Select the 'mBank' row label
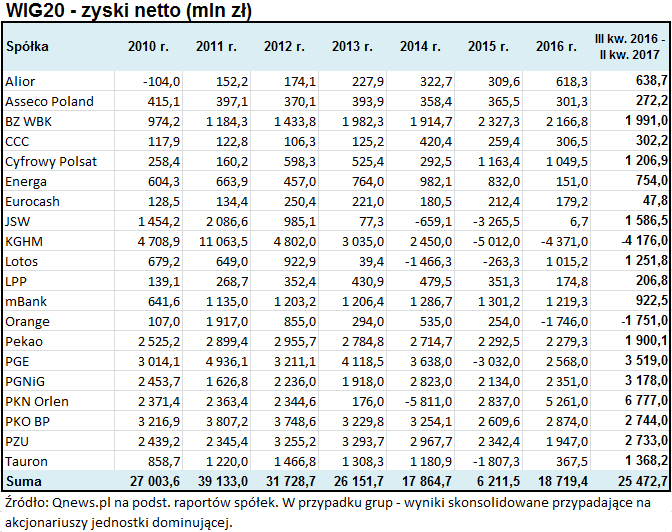Screen dimensions: 672x532 (26, 301)
